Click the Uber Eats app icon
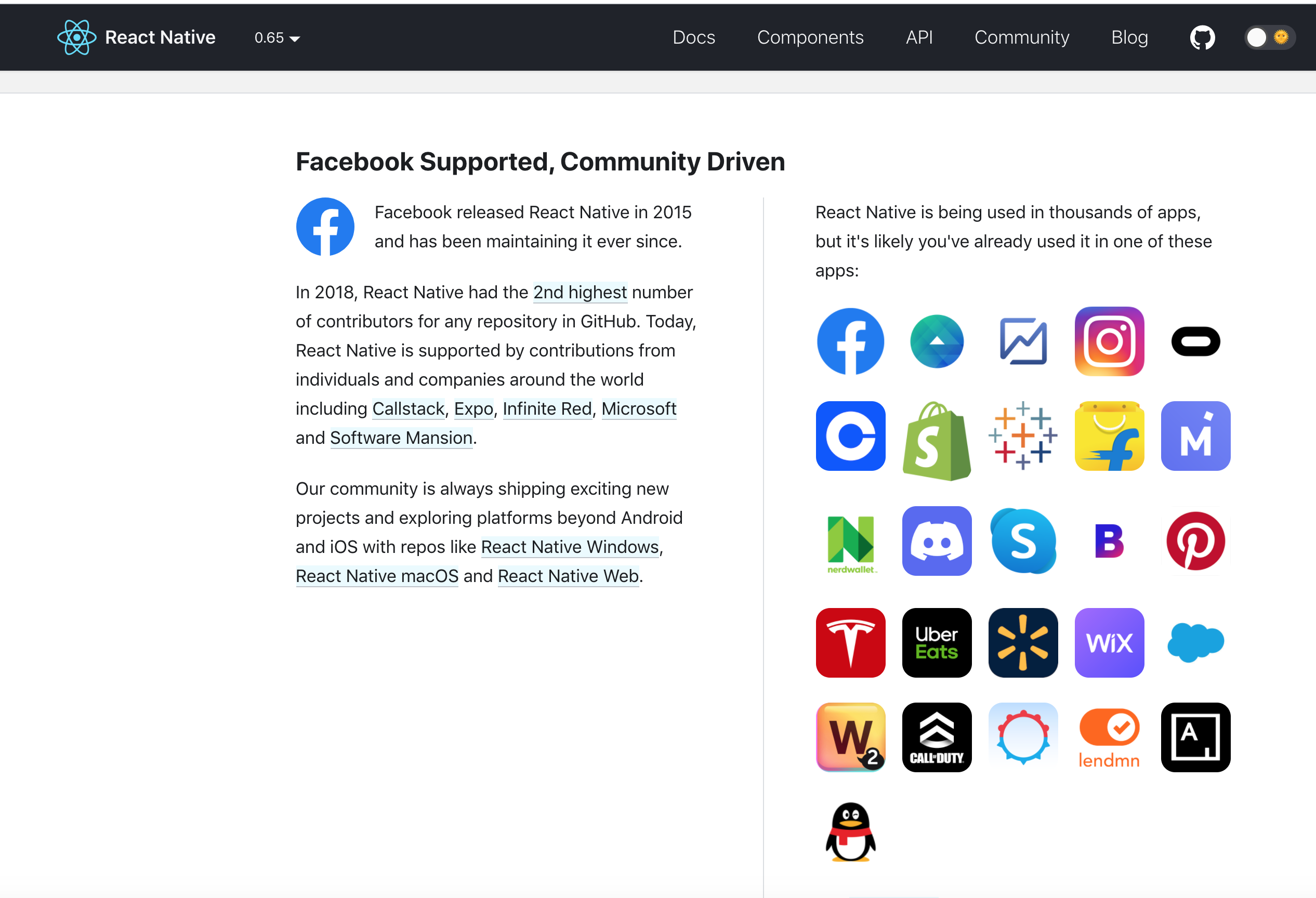This screenshot has height=898, width=1316. (937, 643)
